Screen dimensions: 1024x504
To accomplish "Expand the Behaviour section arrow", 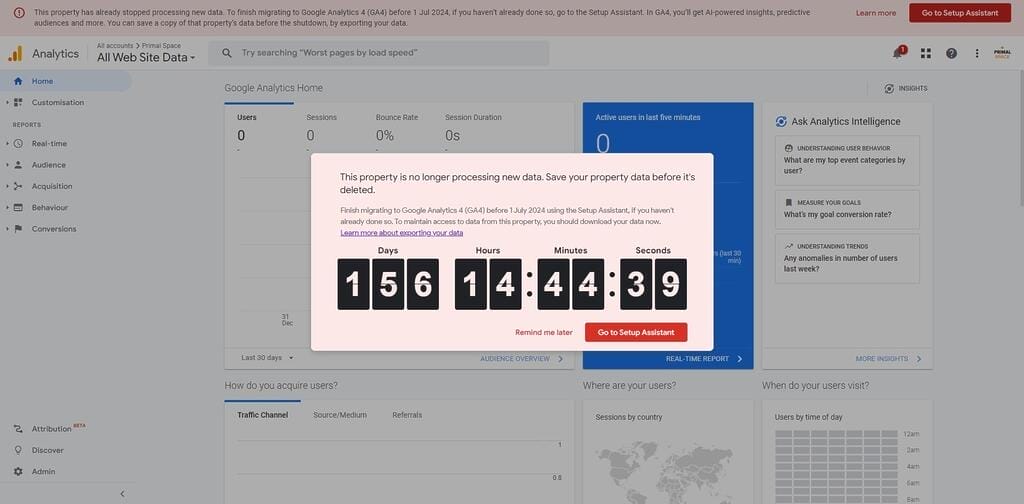I will tap(7, 208).
